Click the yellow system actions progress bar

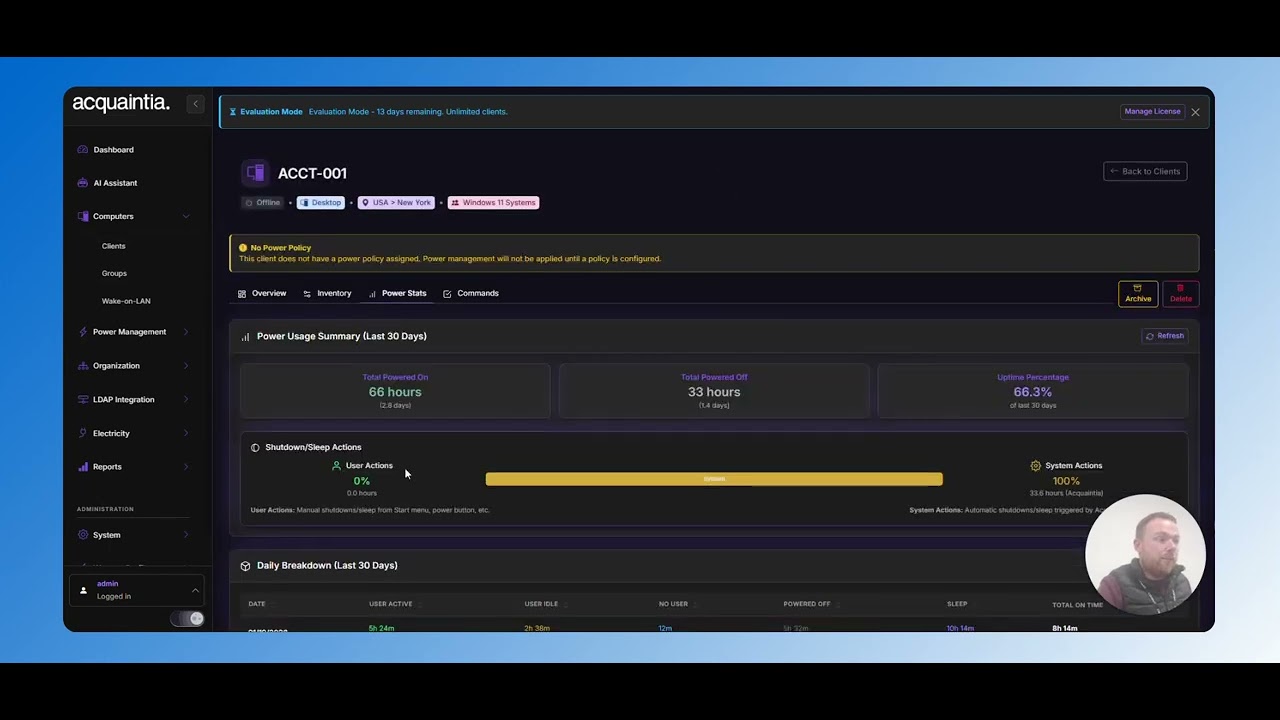point(714,480)
